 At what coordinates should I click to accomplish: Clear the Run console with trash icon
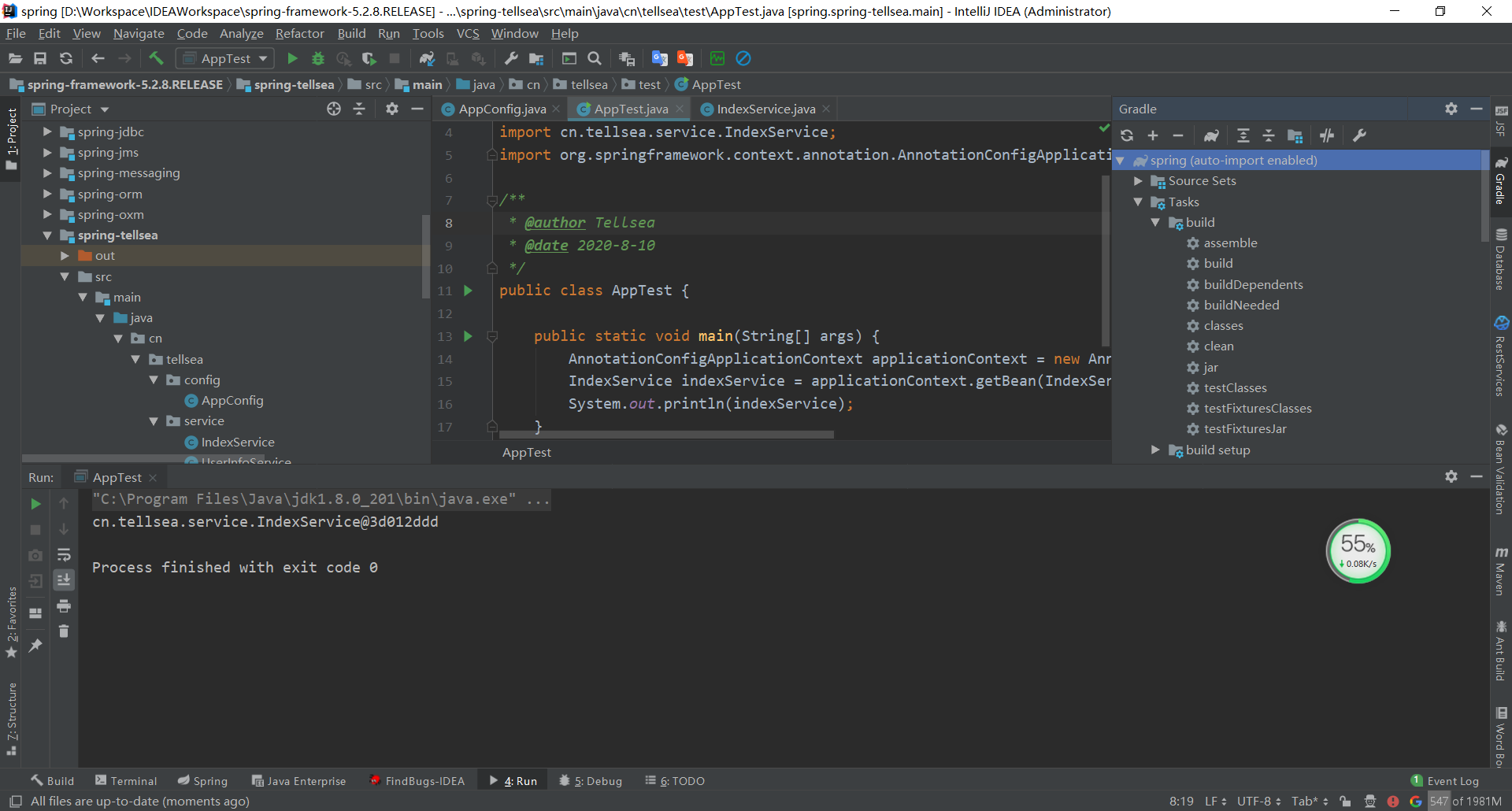click(65, 631)
